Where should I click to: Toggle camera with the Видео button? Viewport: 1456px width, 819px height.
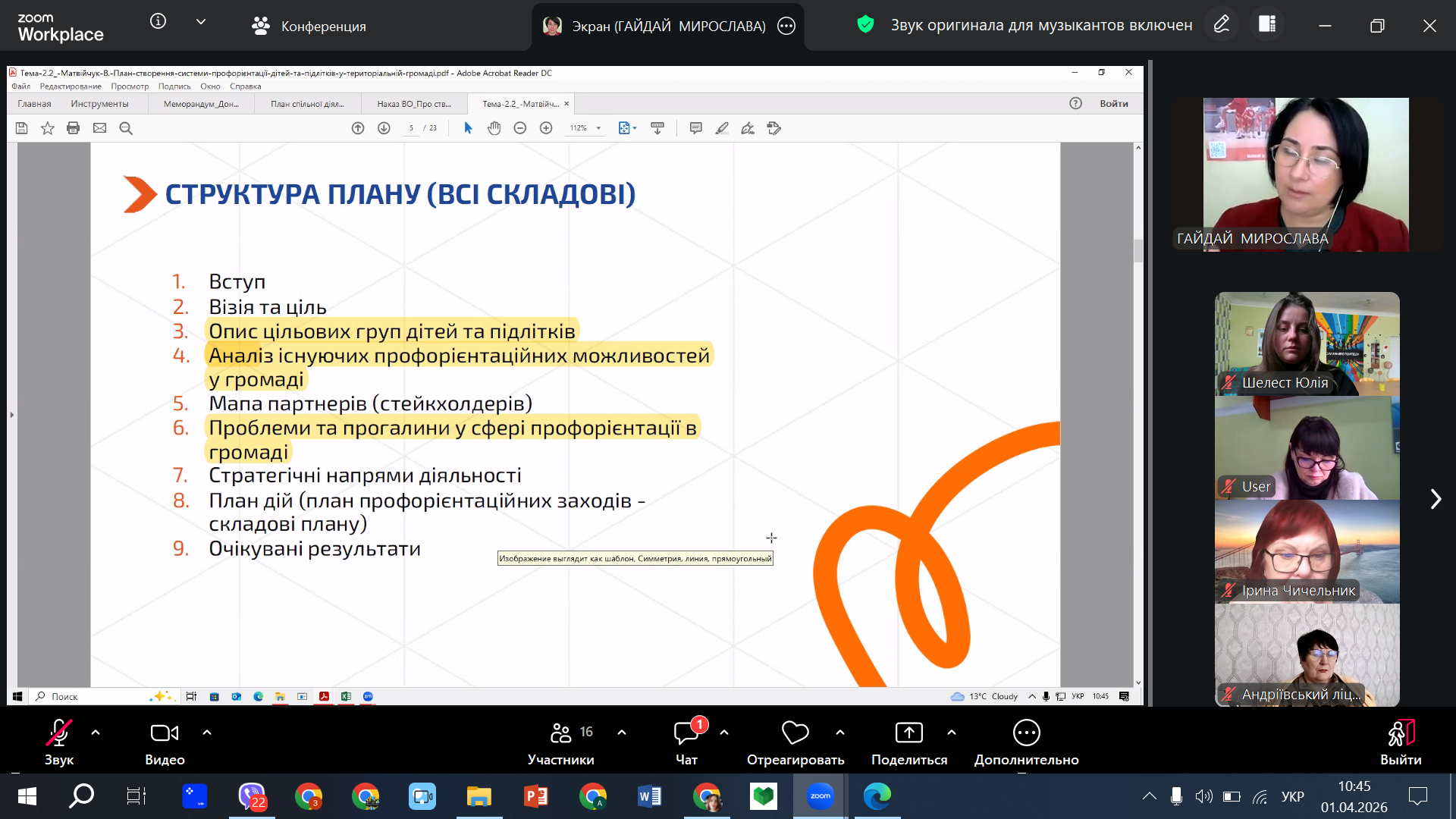tap(165, 733)
